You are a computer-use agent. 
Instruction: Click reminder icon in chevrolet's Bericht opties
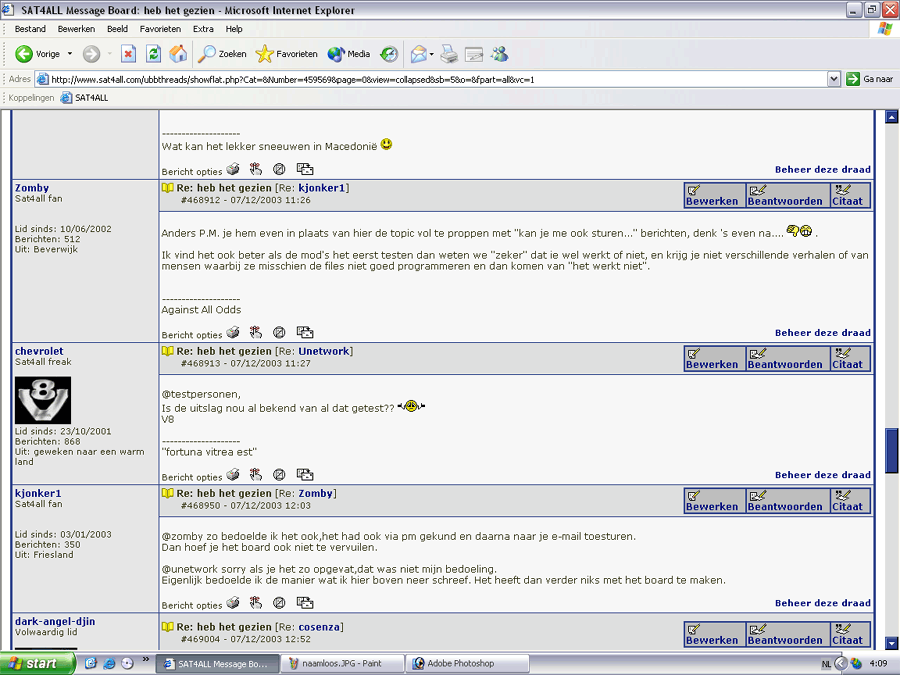256,474
